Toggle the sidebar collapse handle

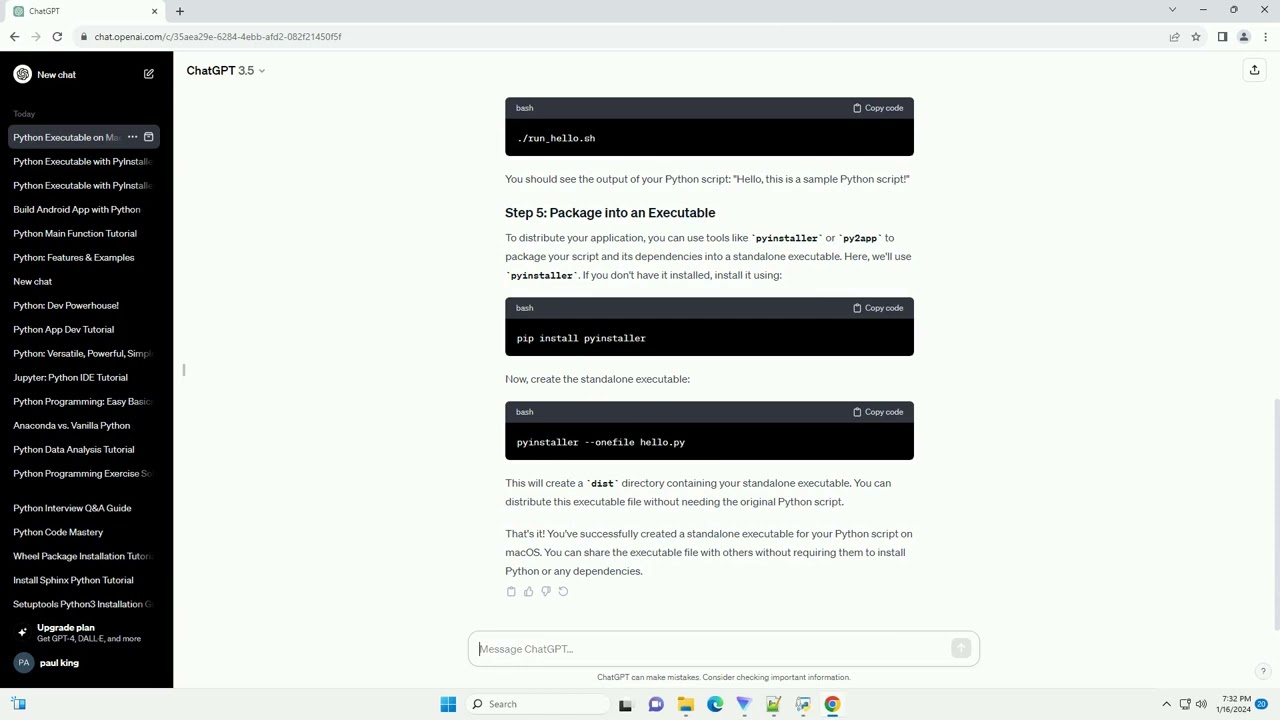pos(184,370)
